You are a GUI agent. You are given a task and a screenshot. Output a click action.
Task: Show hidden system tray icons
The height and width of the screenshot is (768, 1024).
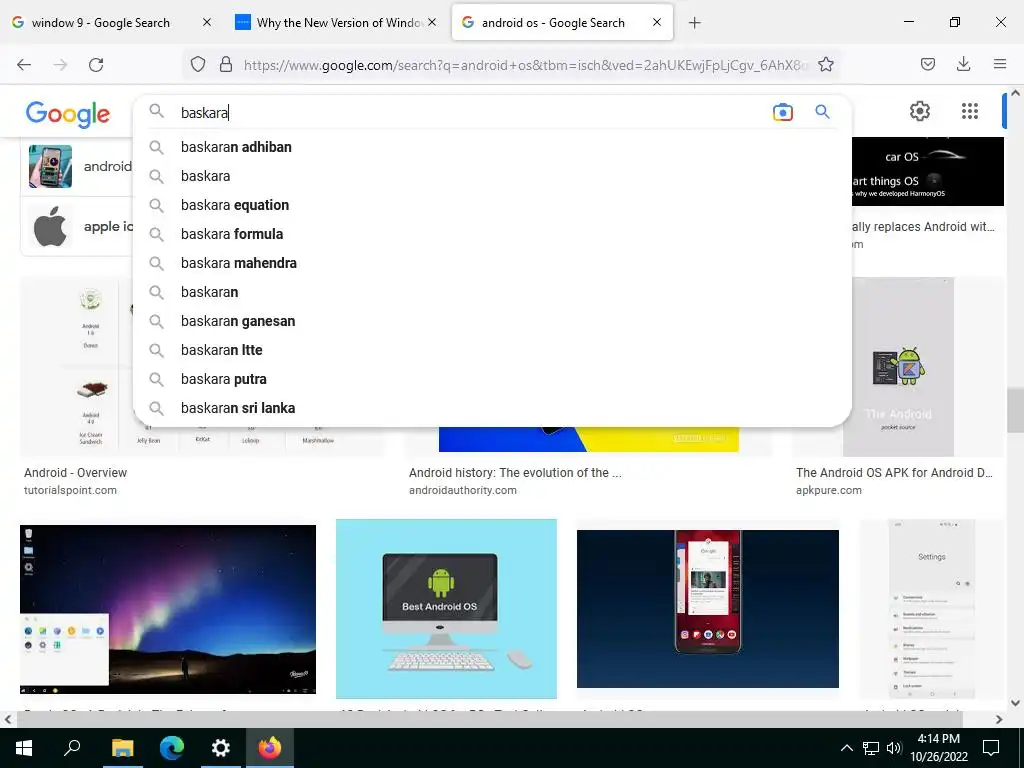(846, 748)
